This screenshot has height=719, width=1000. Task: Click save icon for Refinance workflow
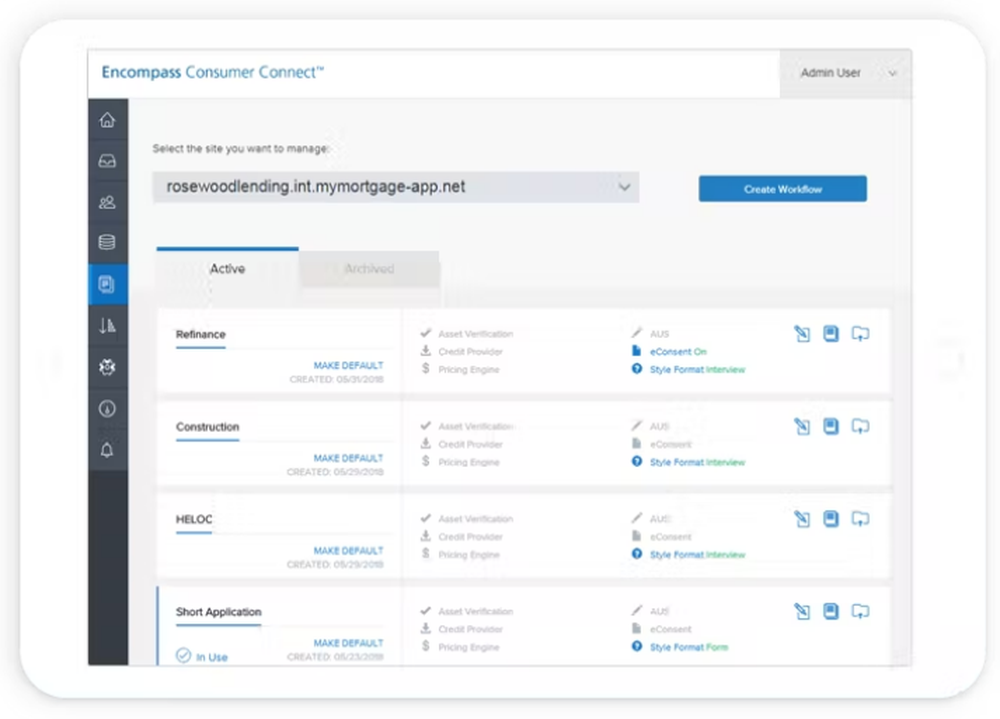click(x=830, y=334)
